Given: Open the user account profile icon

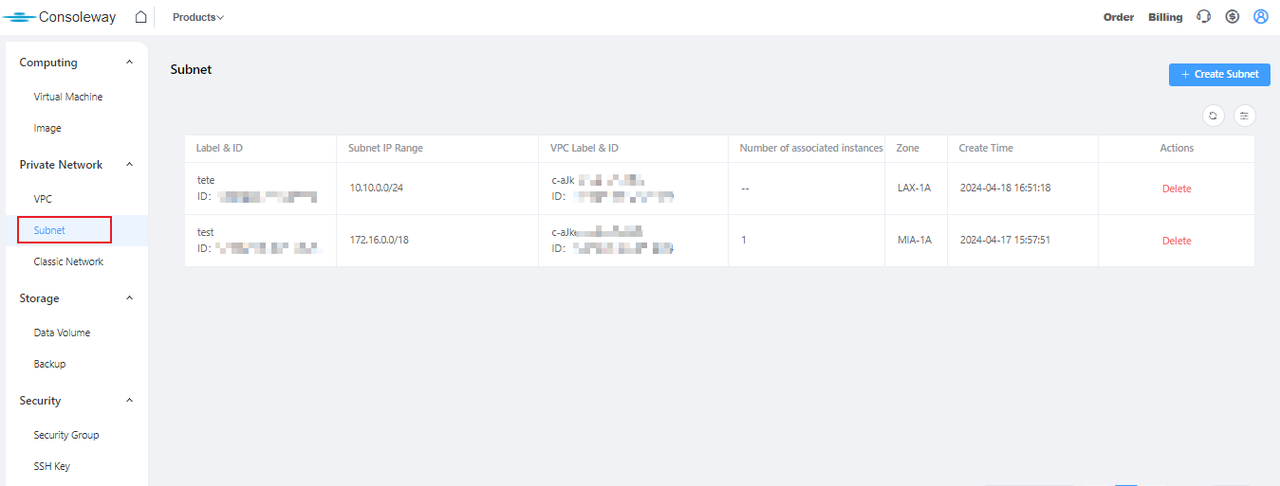Looking at the screenshot, I should pyautogui.click(x=1261, y=17).
